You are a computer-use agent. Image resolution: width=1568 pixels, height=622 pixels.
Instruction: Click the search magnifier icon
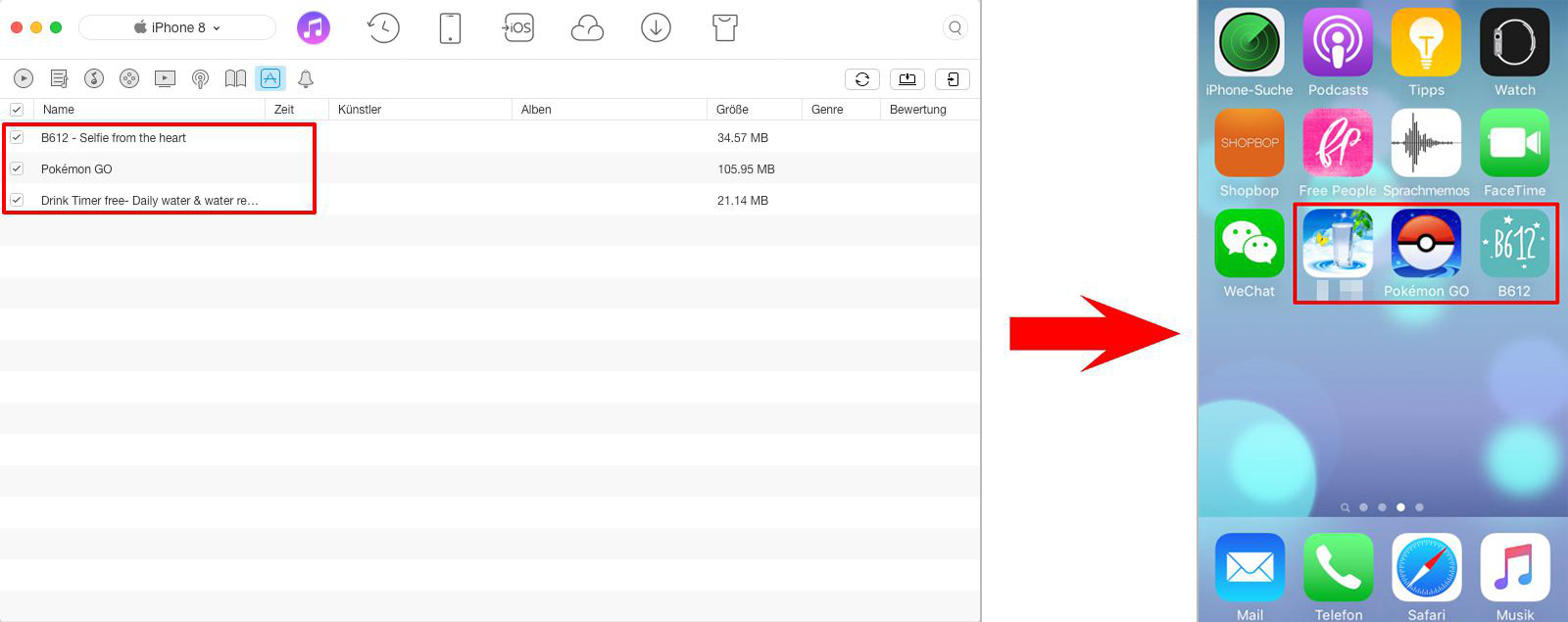(x=955, y=27)
